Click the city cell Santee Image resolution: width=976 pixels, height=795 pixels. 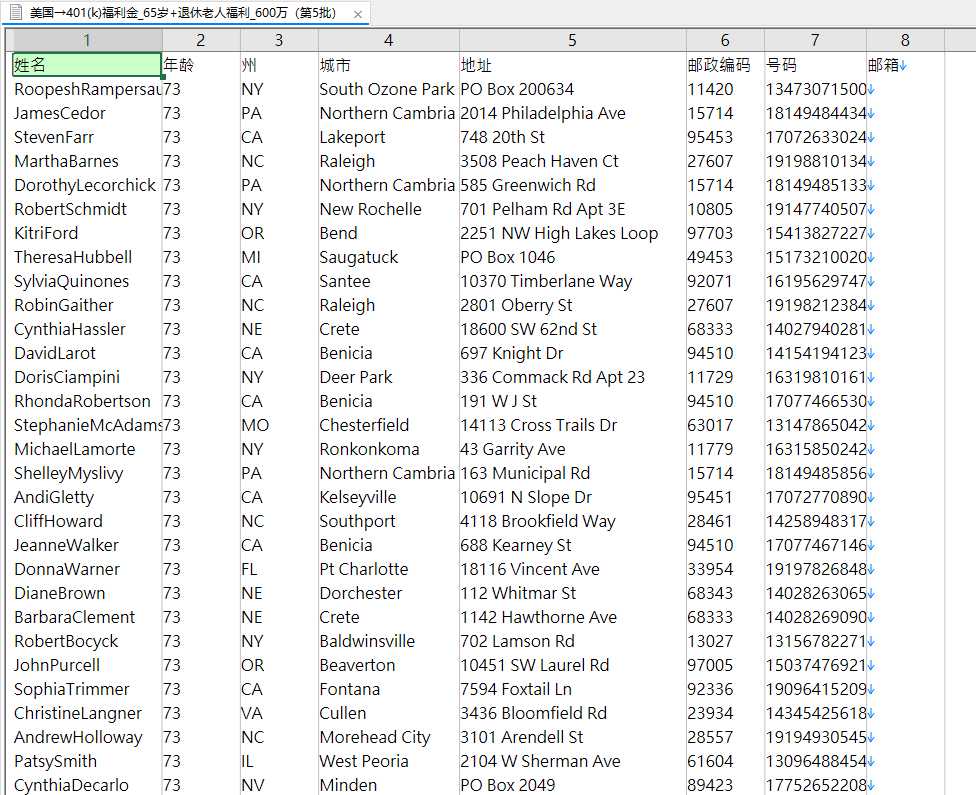point(345,281)
